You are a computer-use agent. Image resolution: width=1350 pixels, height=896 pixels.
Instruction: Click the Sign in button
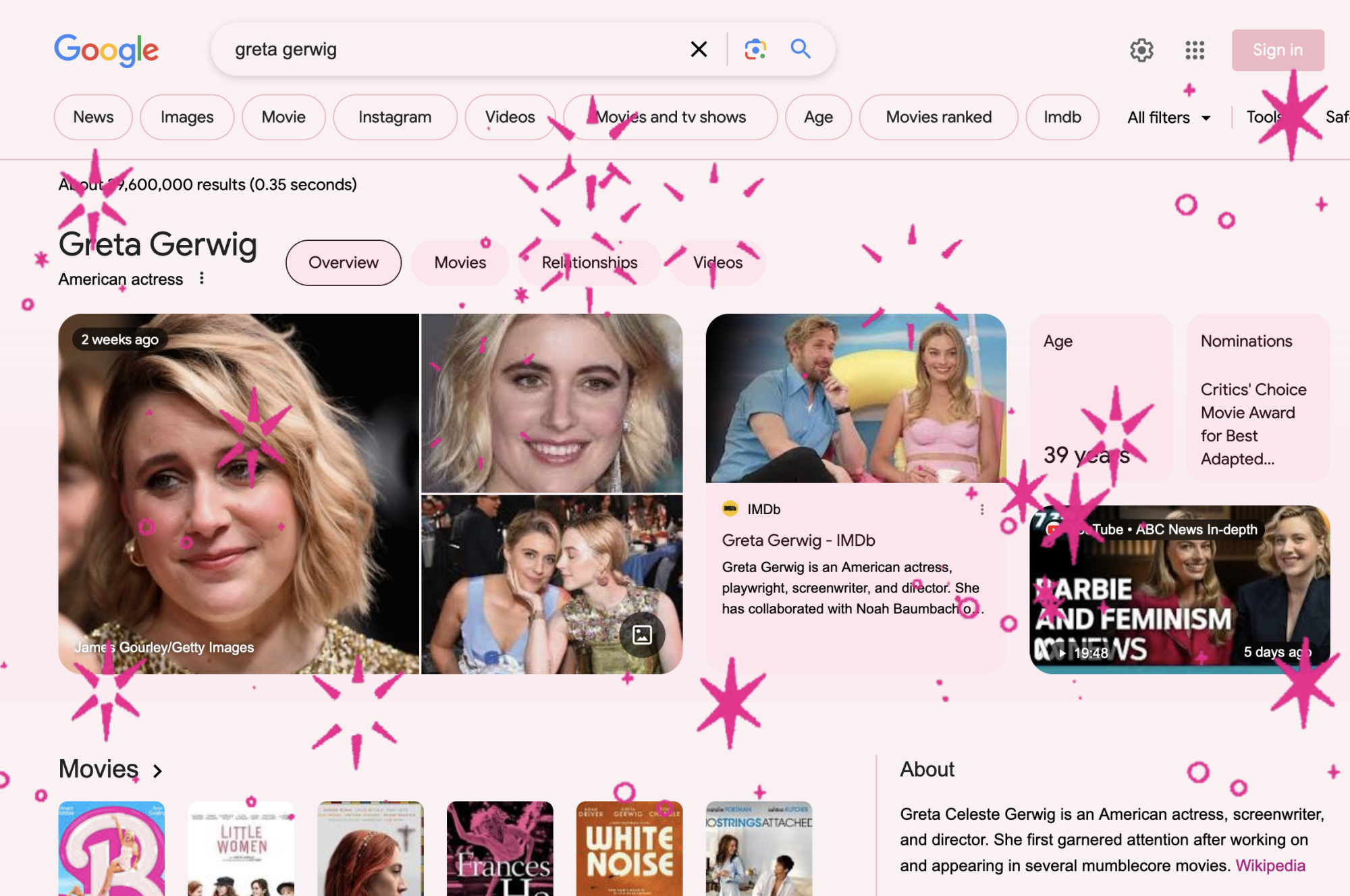(x=1277, y=50)
